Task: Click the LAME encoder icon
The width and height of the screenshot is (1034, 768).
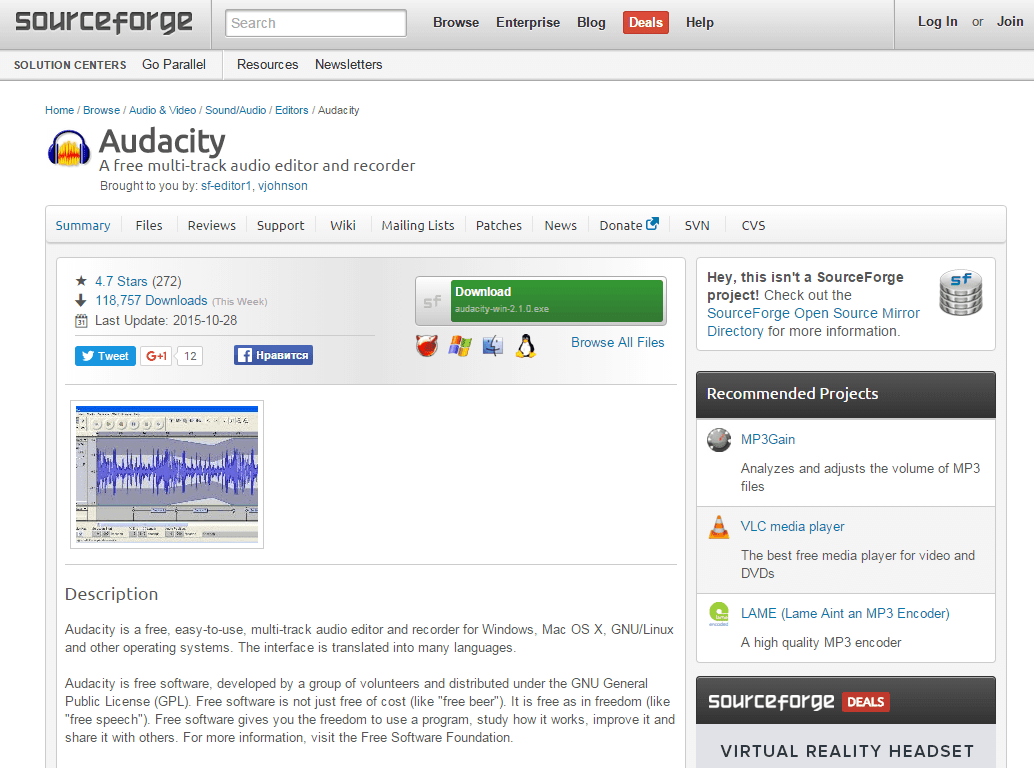Action: click(719, 614)
